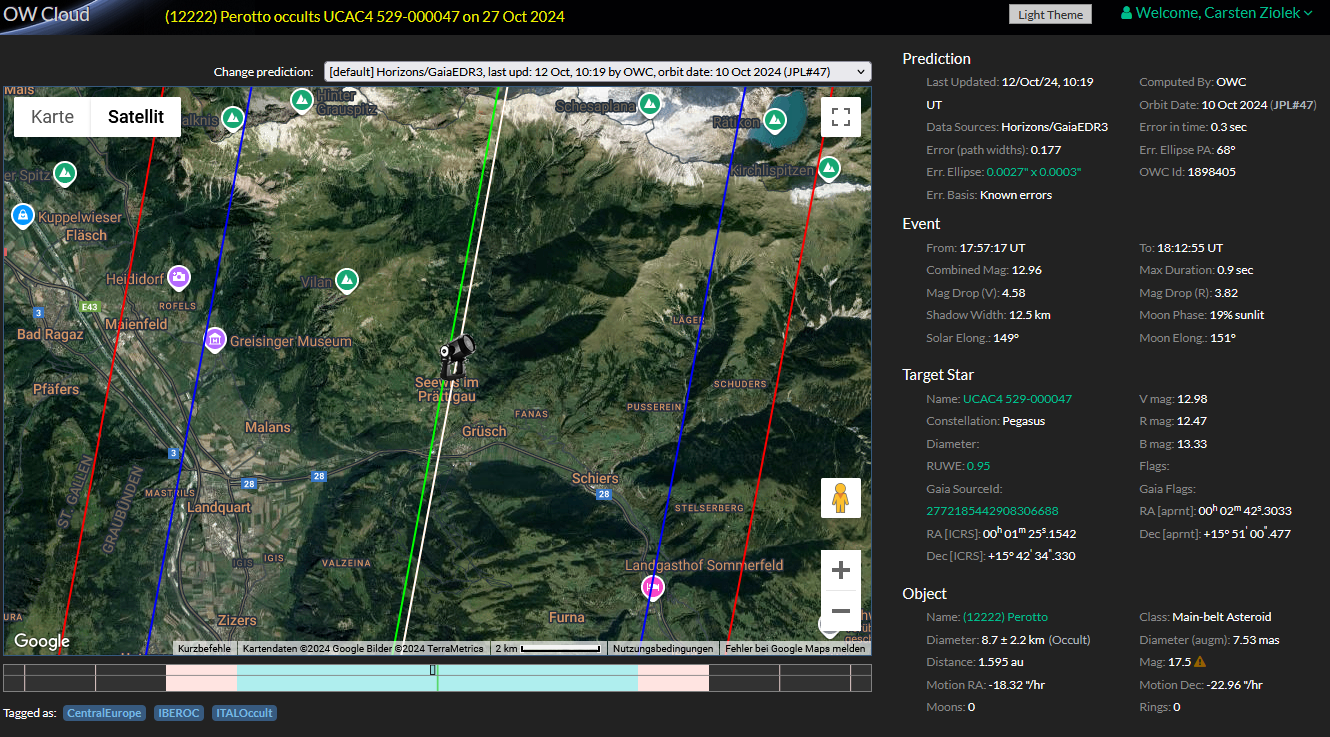Screen dimensions: 1330x737
Task: Open UCAC4 529-000047 star link
Action: 1017,398
